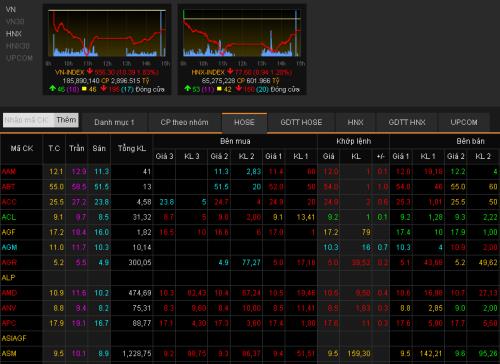Open the GDTT HNX tab

click(407, 122)
